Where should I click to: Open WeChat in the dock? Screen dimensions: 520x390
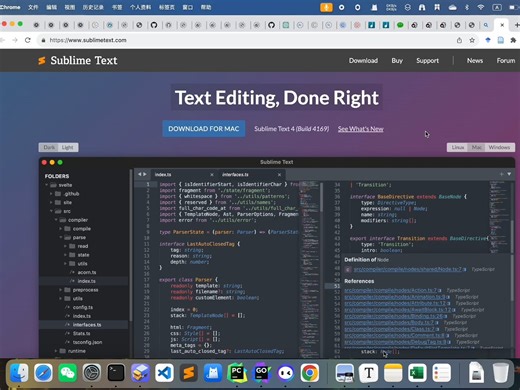point(68,373)
